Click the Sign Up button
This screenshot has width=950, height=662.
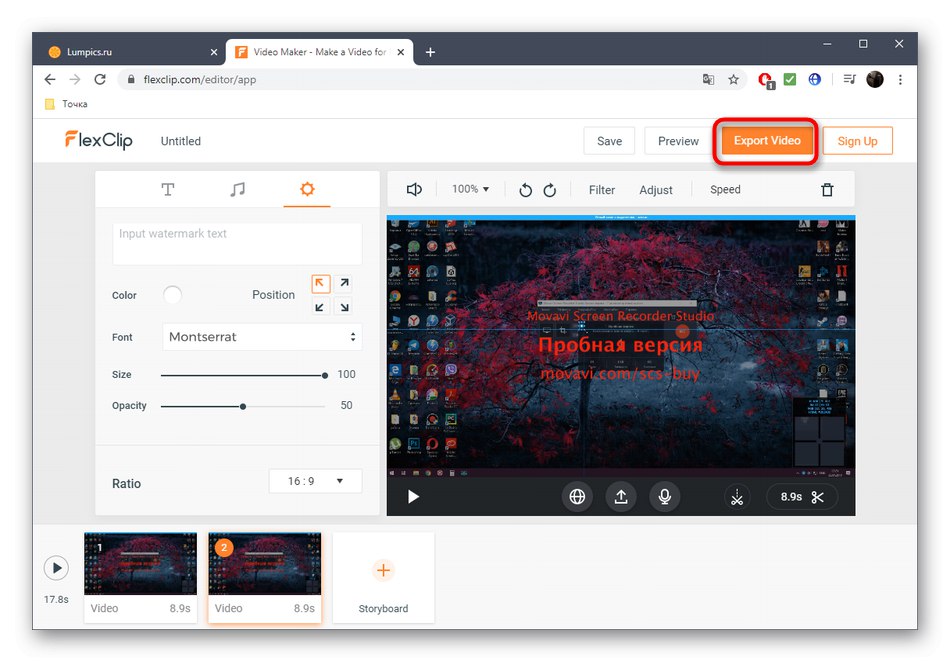pyautogui.click(x=857, y=141)
